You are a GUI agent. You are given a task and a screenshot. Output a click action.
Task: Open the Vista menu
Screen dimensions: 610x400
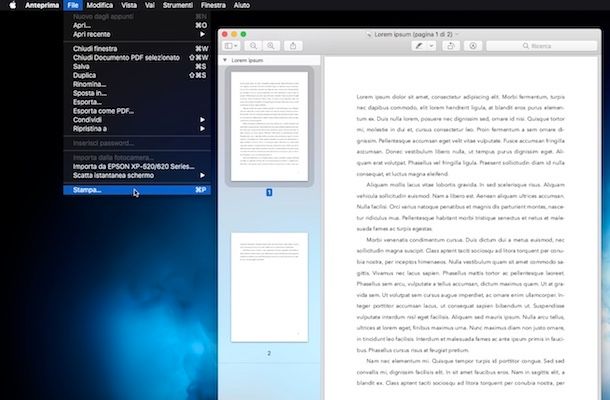(x=129, y=5)
